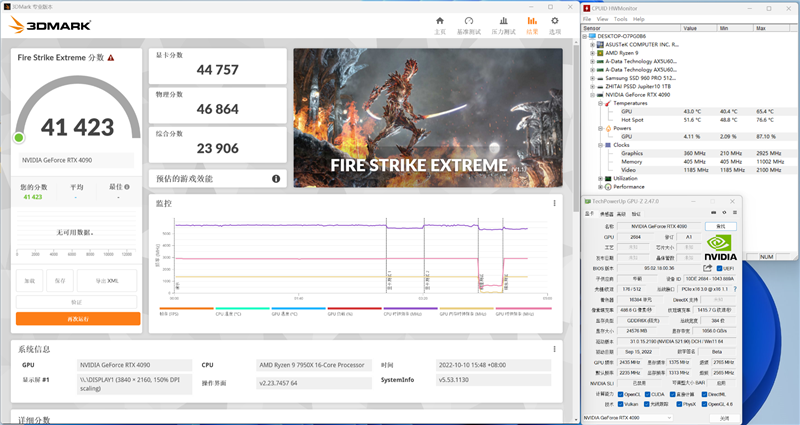Image resolution: width=800 pixels, height=425 pixels.
Task: Open the GPU selection dropdown in GPU-Z
Action: (627, 418)
